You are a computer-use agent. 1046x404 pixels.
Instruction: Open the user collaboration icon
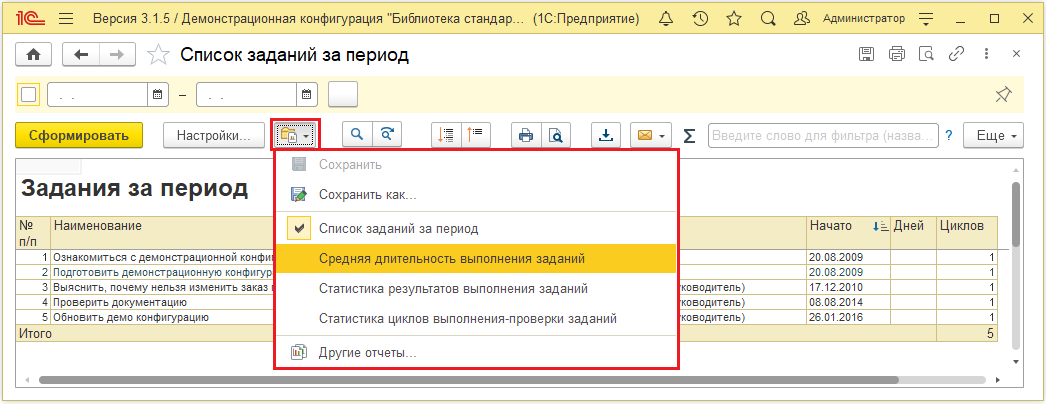tap(803, 19)
